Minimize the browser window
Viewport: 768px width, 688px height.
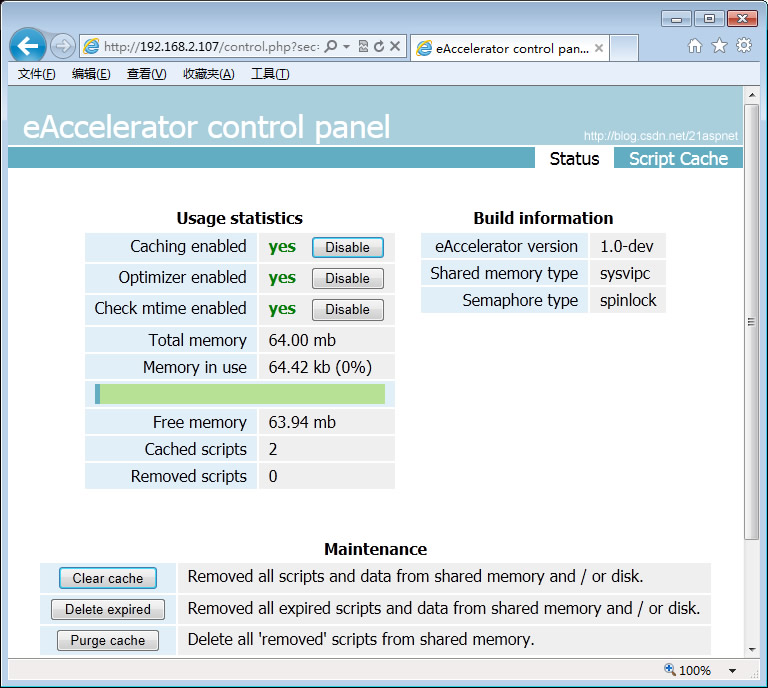tap(676, 19)
